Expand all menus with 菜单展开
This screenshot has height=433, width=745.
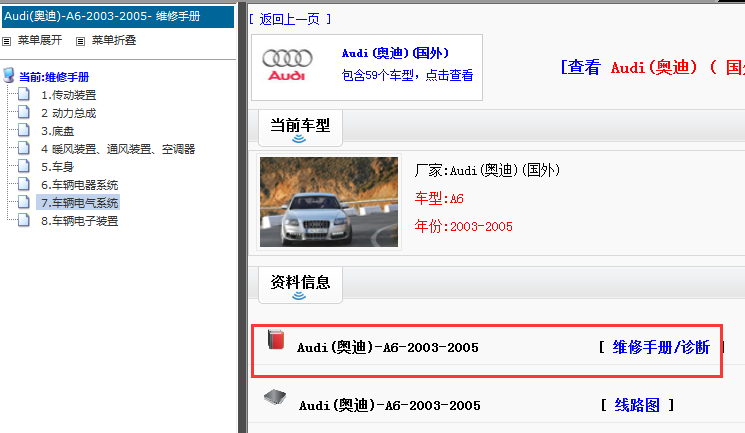coord(40,40)
